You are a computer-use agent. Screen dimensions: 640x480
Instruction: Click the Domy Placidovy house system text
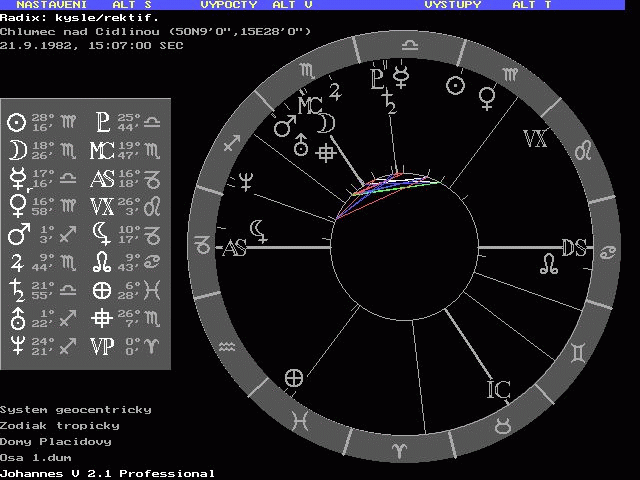56,441
